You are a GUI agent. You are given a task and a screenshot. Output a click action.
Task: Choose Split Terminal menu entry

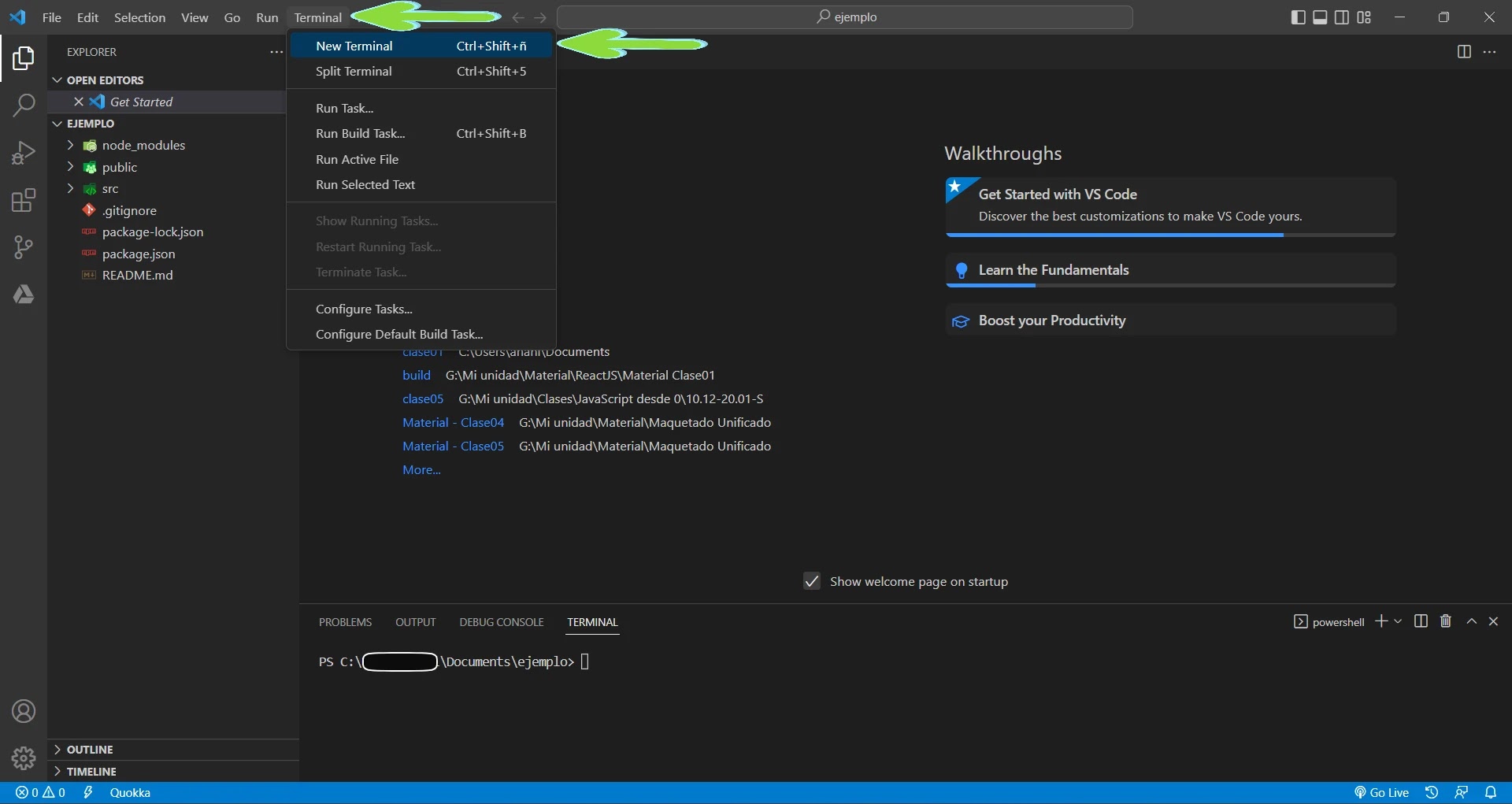pos(421,71)
